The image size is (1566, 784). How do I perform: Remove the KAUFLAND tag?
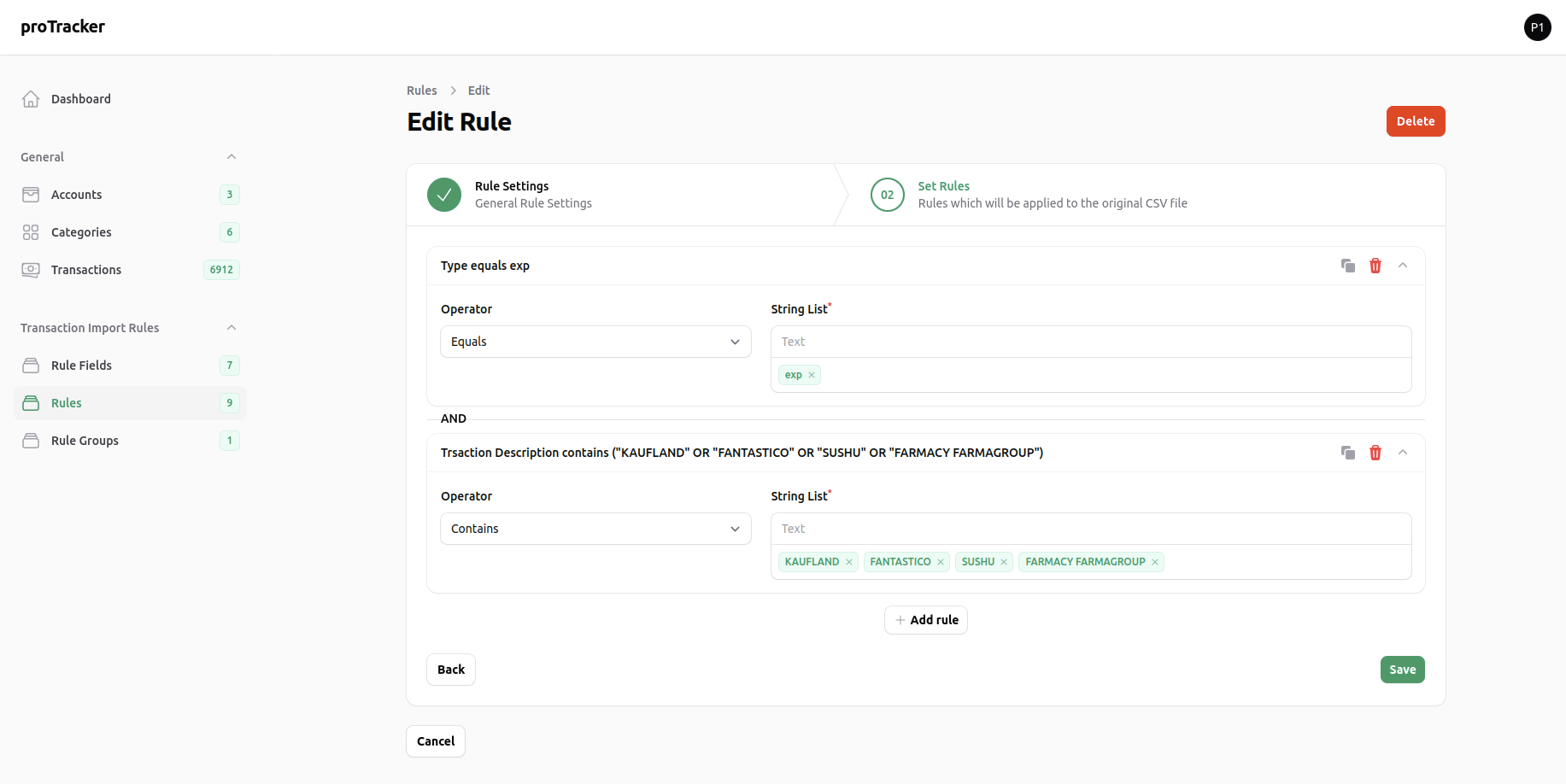pos(849,562)
